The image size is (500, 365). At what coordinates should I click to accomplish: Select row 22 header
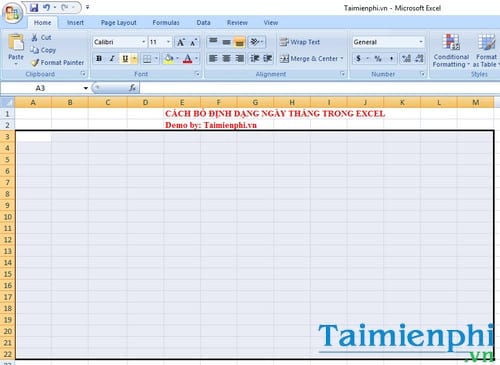click(x=7, y=354)
